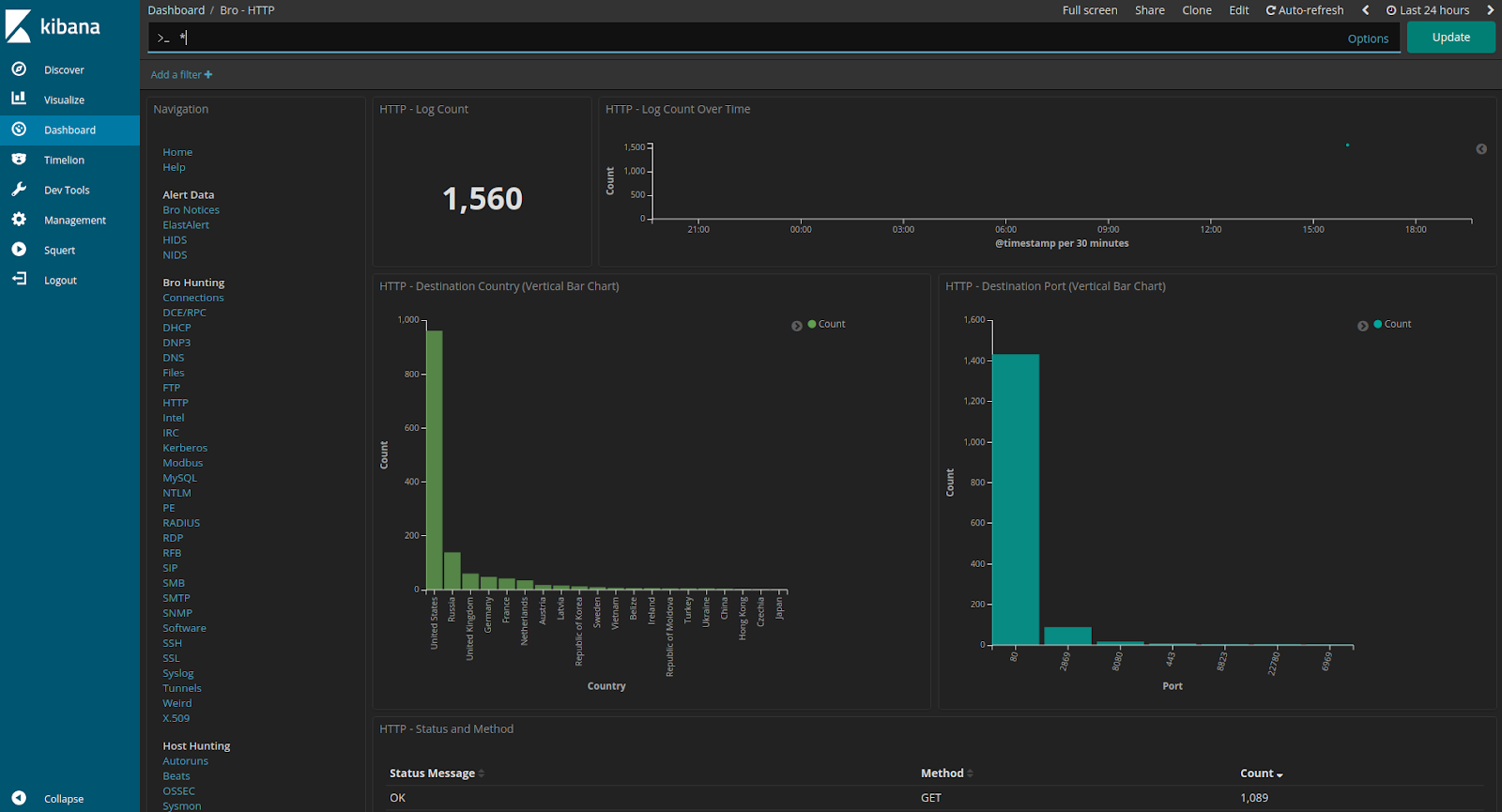Click the Russia bar in country chart
This screenshot has width=1502, height=812.
point(452,571)
